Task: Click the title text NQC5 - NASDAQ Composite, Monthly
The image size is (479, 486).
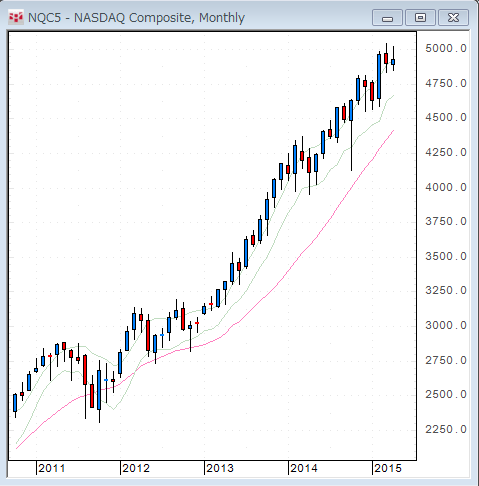Action: 136,18
